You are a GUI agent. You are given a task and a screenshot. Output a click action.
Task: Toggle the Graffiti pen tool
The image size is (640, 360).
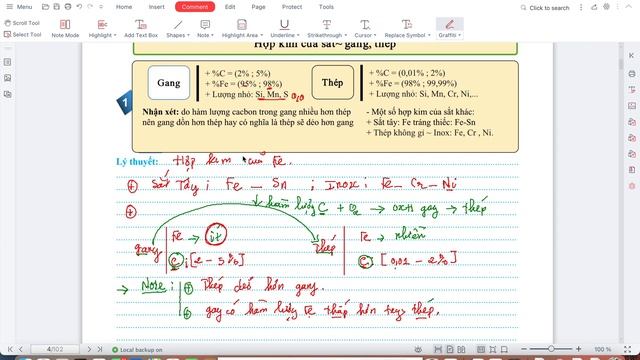(x=449, y=24)
